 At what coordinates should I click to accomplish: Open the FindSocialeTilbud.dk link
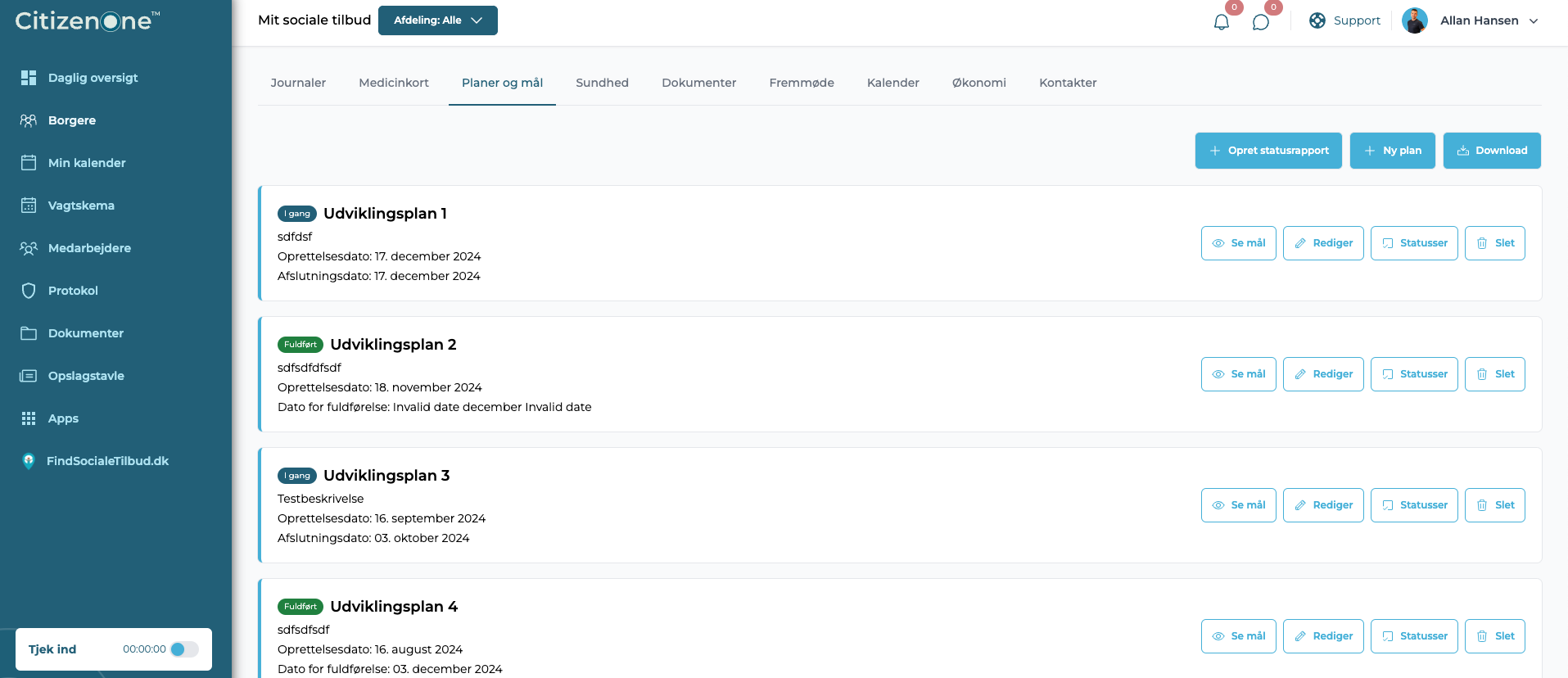tap(107, 461)
